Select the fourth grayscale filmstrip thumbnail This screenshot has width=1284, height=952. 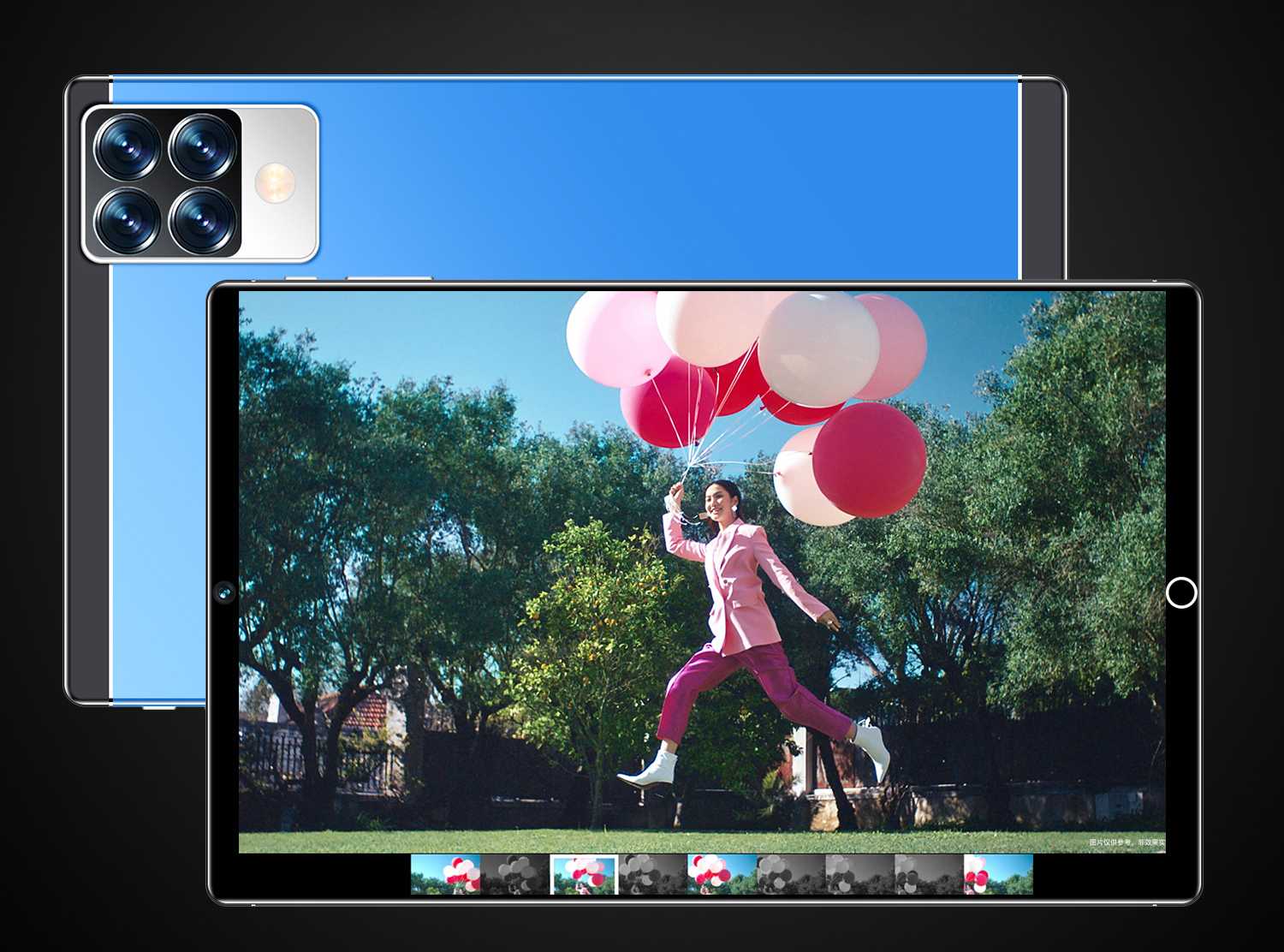click(652, 874)
